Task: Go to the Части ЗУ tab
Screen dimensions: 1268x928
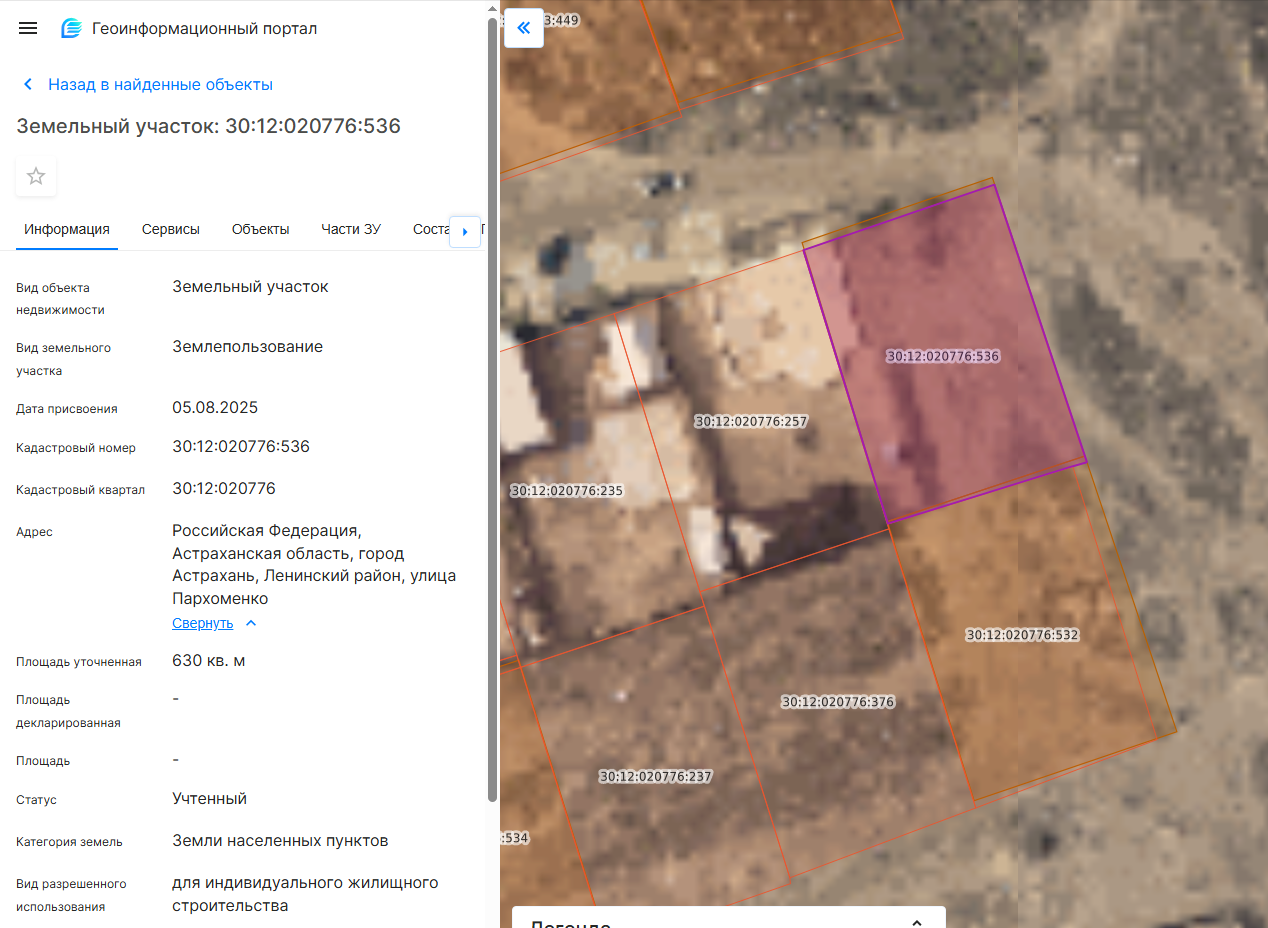Action: [x=351, y=229]
